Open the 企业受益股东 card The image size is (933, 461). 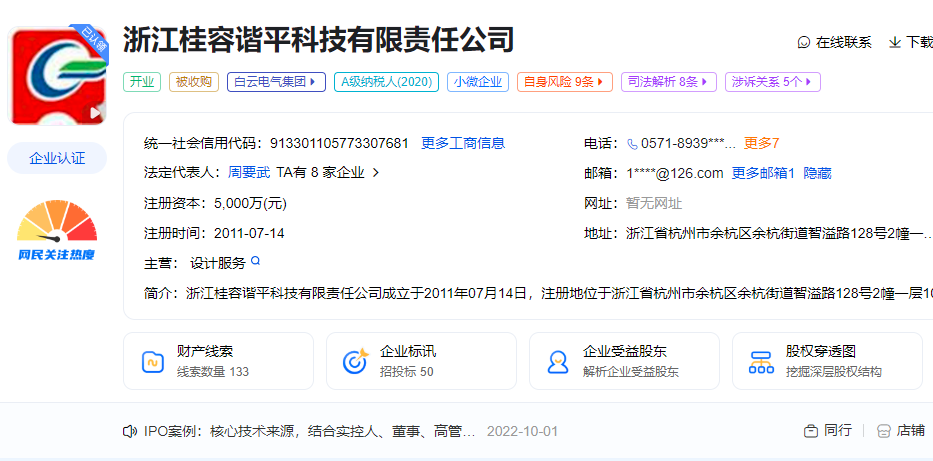[624, 361]
